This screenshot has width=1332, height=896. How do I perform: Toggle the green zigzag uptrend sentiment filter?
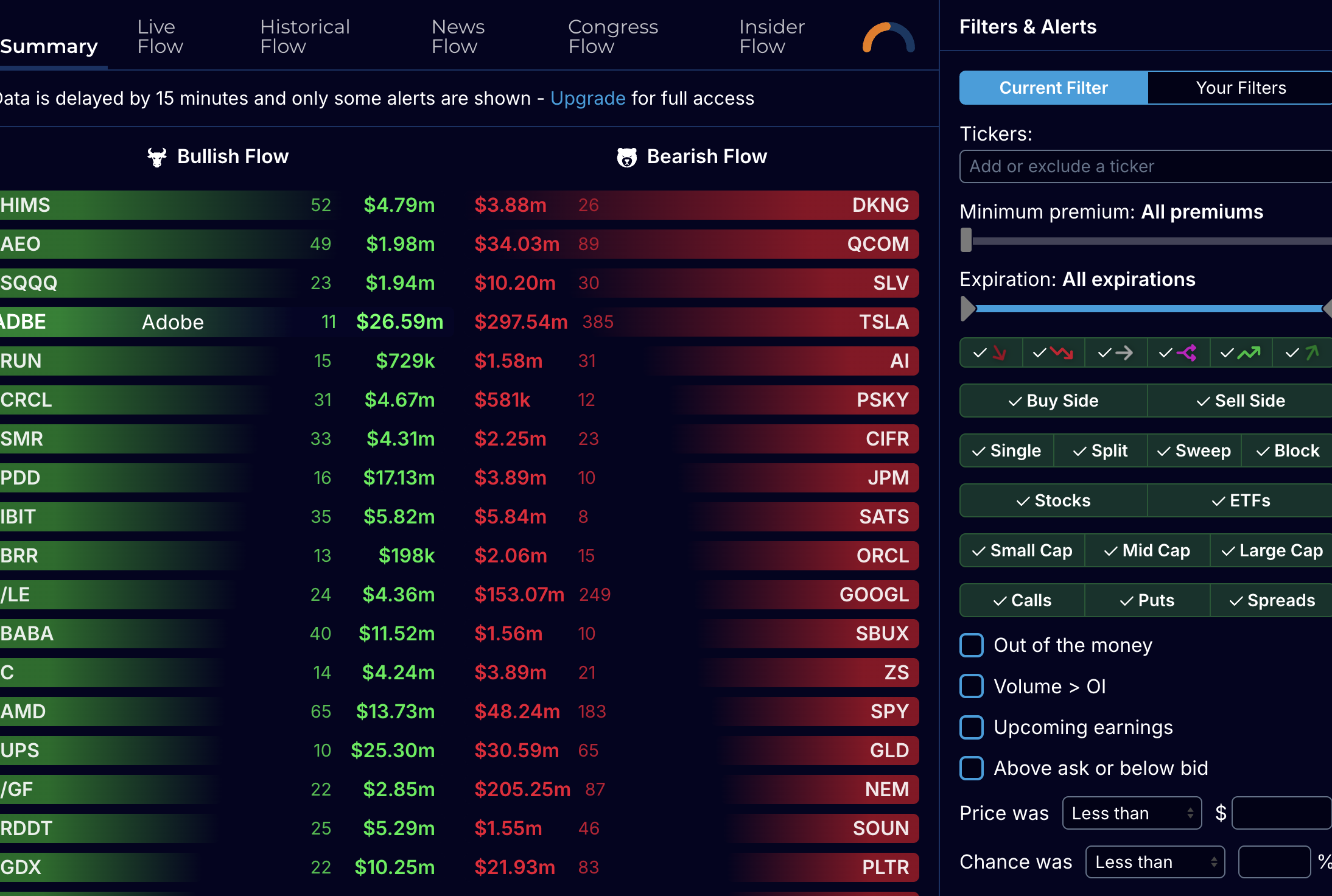1241,352
